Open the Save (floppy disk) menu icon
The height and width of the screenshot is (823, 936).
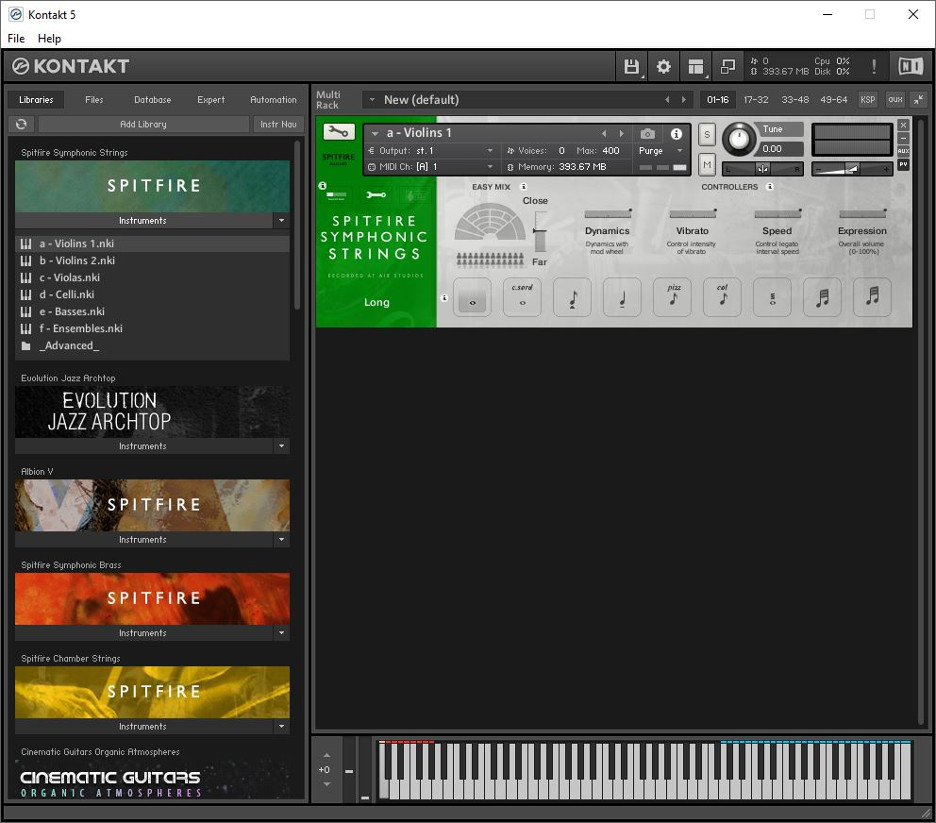631,66
